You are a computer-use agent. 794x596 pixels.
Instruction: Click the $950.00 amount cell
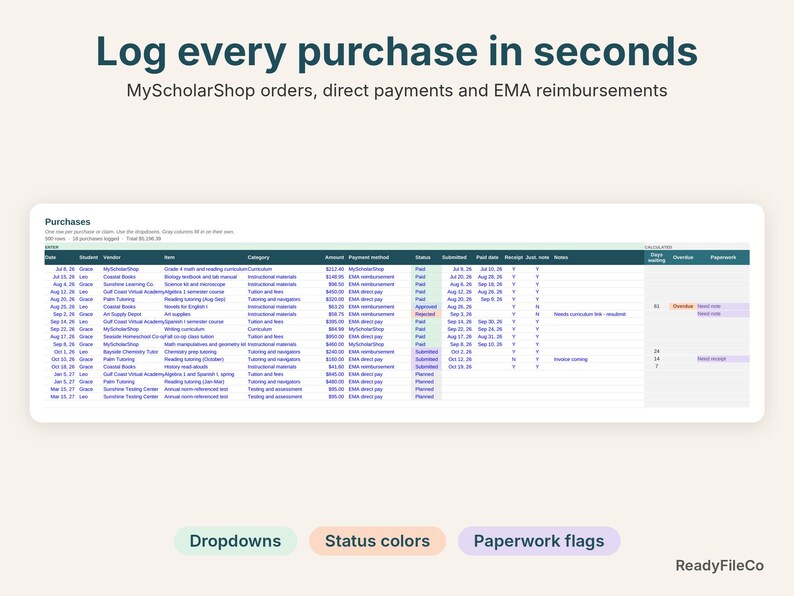tap(335, 337)
